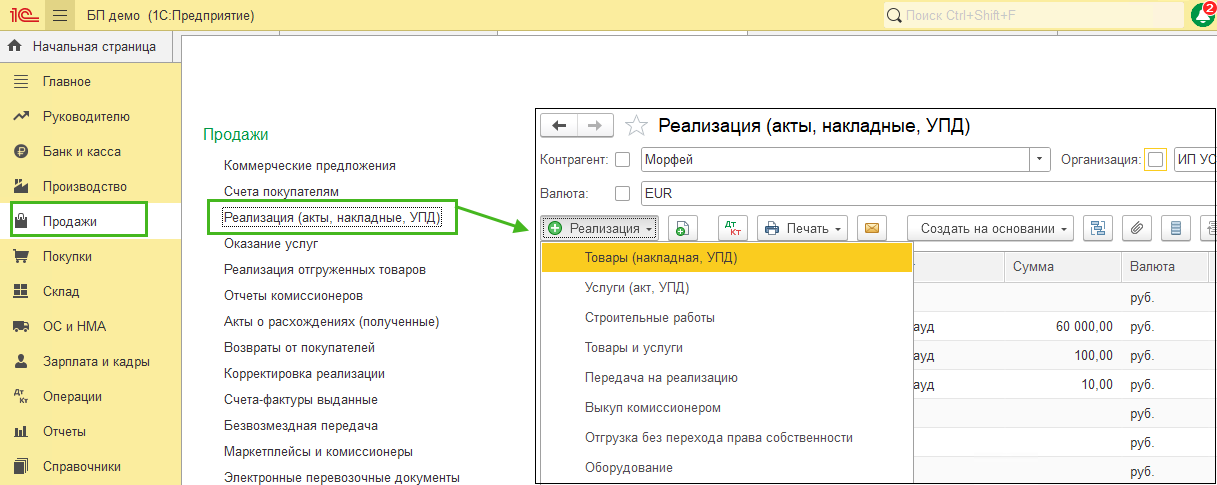Image resolution: width=1217 pixels, height=485 pixels.
Task: Tick the Контрагент filter checkbox
Action: point(622,159)
